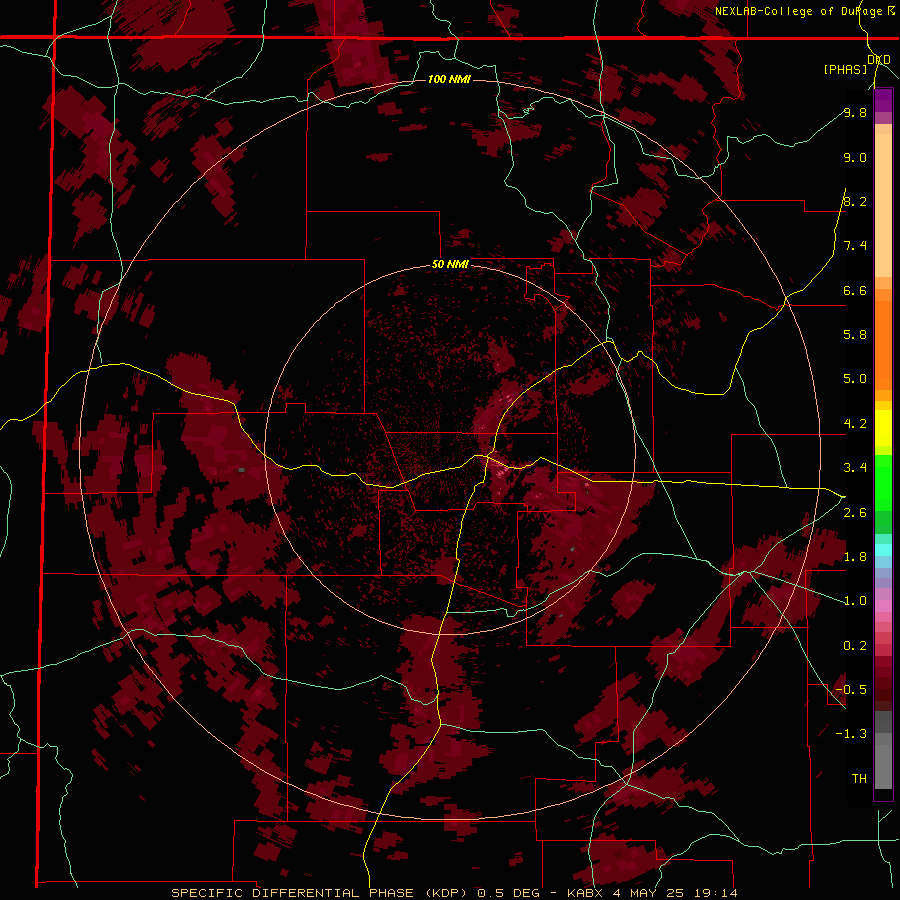The height and width of the screenshot is (900, 900).
Task: Click the 100 NMI range ring label
Action: pyautogui.click(x=449, y=79)
